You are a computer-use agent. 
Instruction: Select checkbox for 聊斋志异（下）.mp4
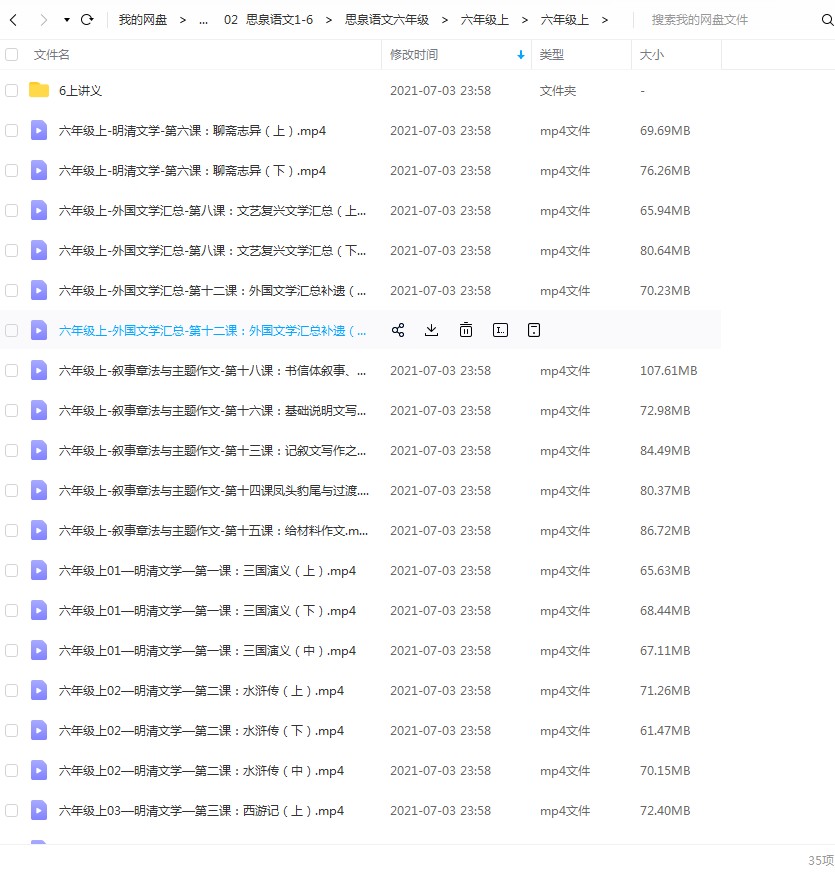pyautogui.click(x=11, y=170)
